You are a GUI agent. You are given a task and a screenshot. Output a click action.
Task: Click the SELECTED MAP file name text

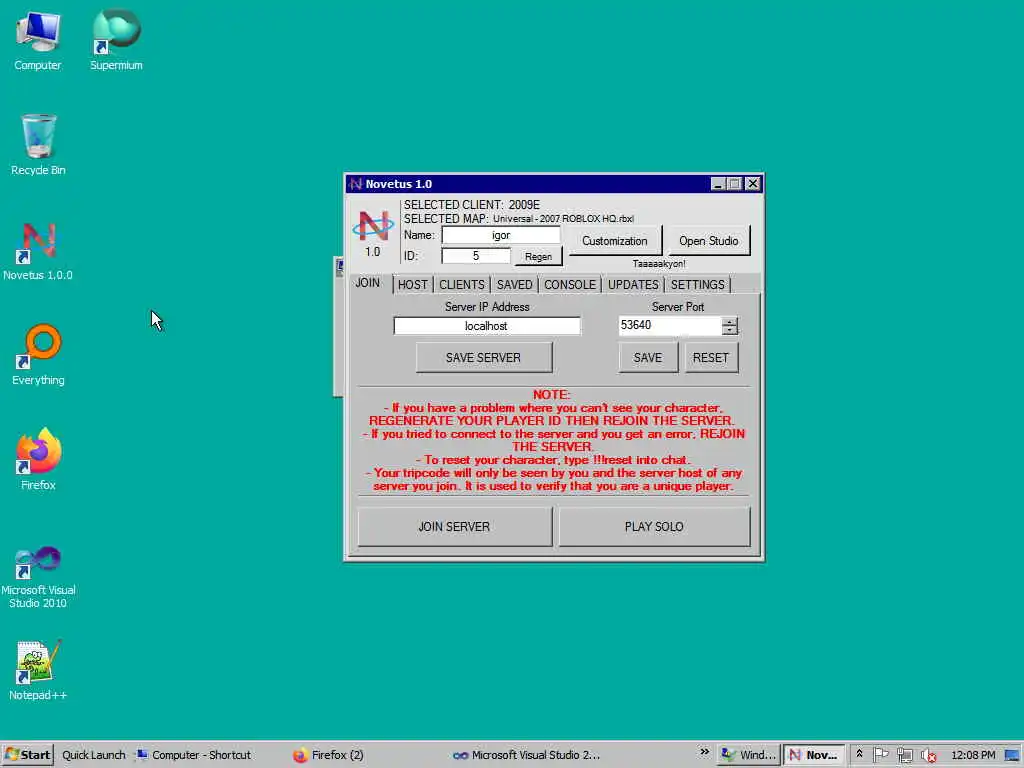pos(563,219)
